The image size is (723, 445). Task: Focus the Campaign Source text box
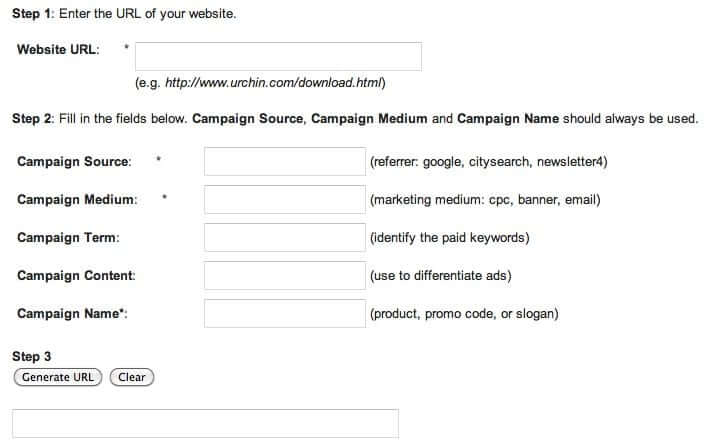[285, 162]
